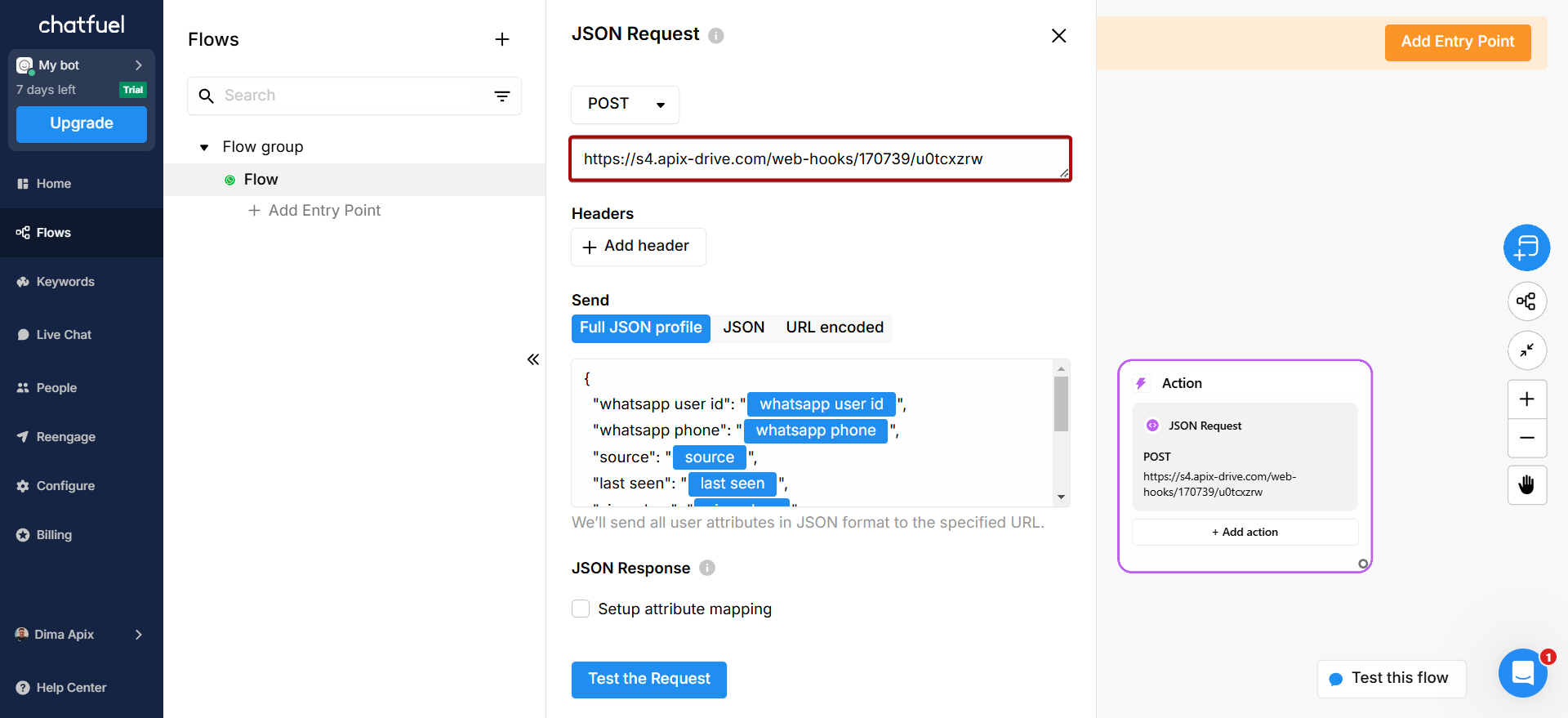Image resolution: width=1568 pixels, height=718 pixels.
Task: Click the Trial badge
Action: (133, 90)
